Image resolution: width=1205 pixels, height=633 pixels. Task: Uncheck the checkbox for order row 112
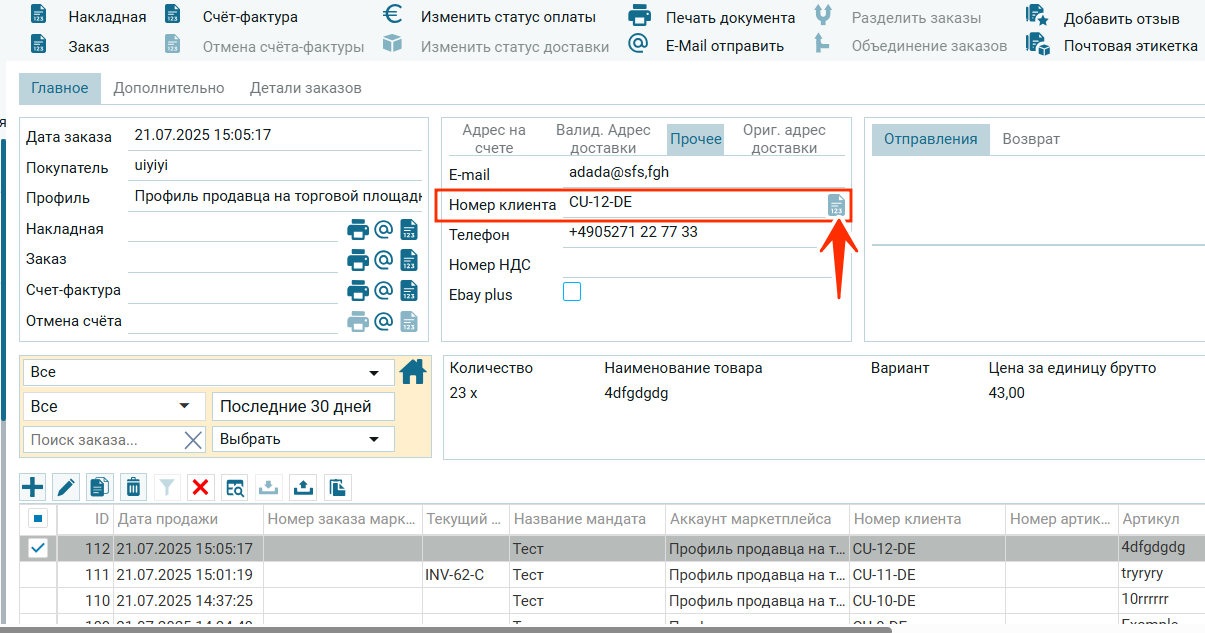click(x=38, y=548)
